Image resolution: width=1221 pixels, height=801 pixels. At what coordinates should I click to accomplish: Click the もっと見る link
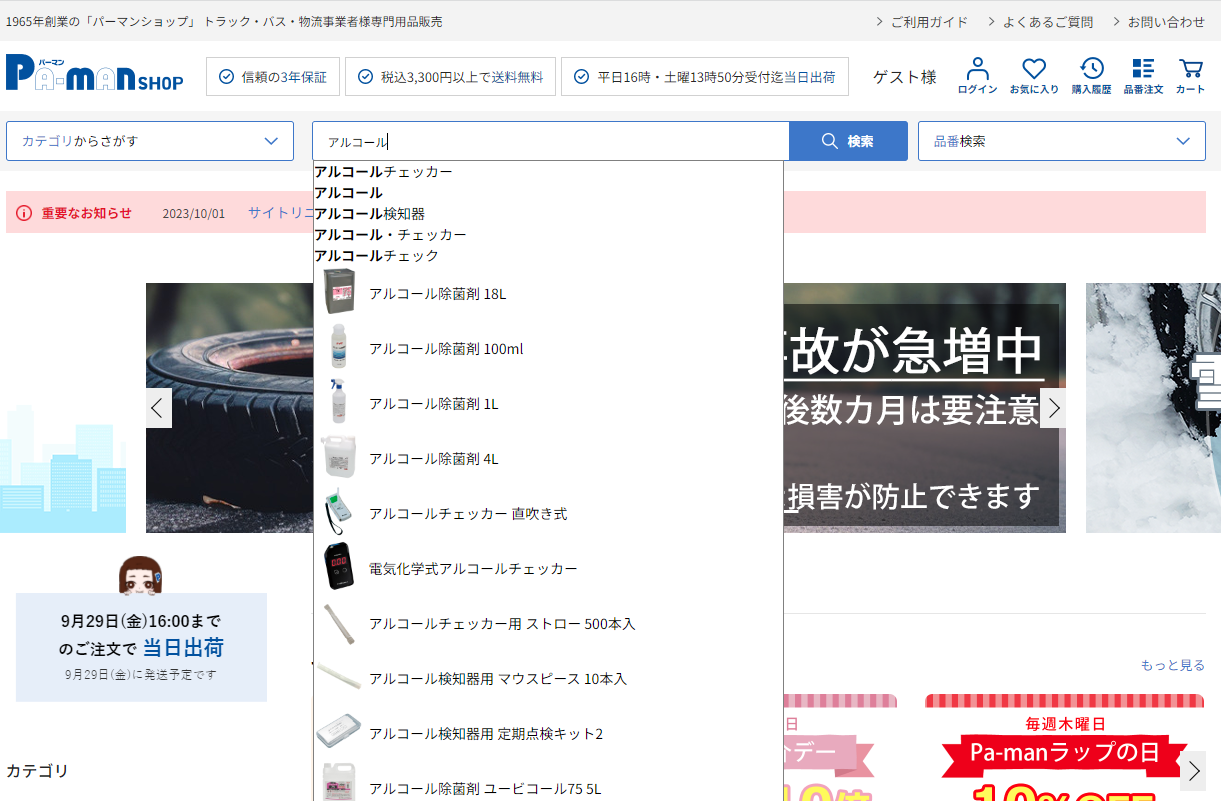[x=1171, y=664]
